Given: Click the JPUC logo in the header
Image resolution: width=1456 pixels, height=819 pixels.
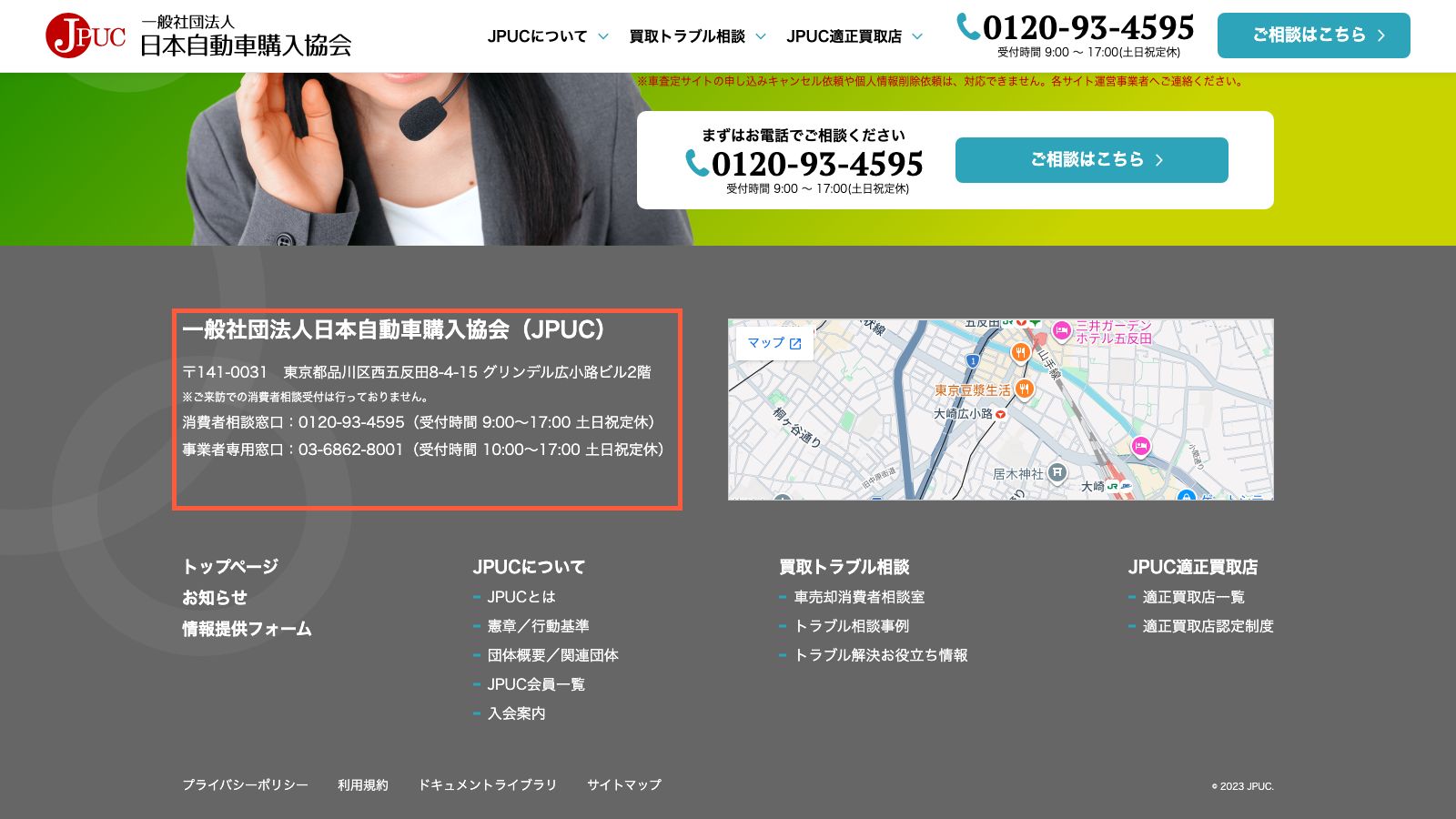Looking at the screenshot, I should [198, 35].
